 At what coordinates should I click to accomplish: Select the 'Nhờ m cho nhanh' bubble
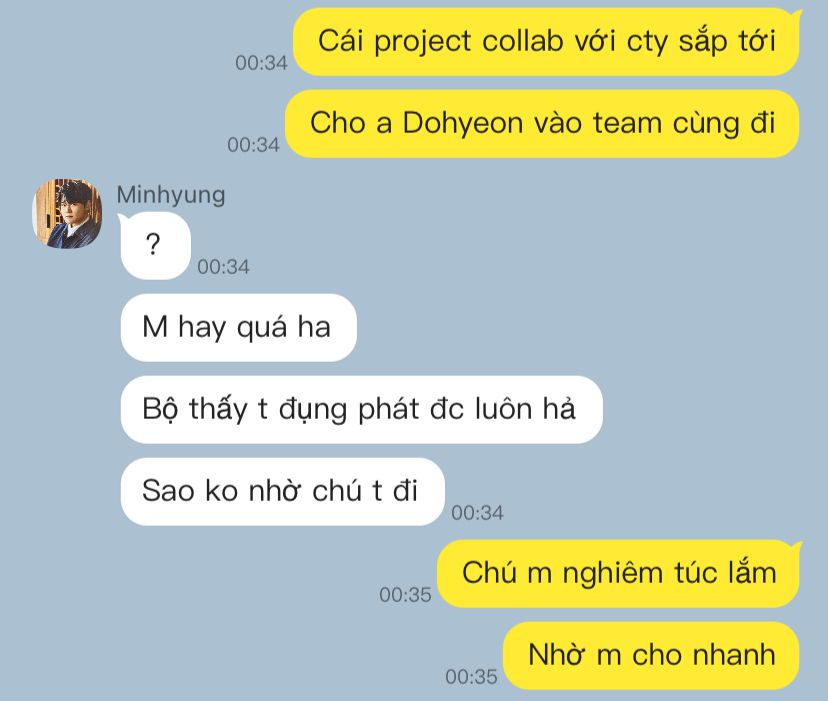[651, 656]
